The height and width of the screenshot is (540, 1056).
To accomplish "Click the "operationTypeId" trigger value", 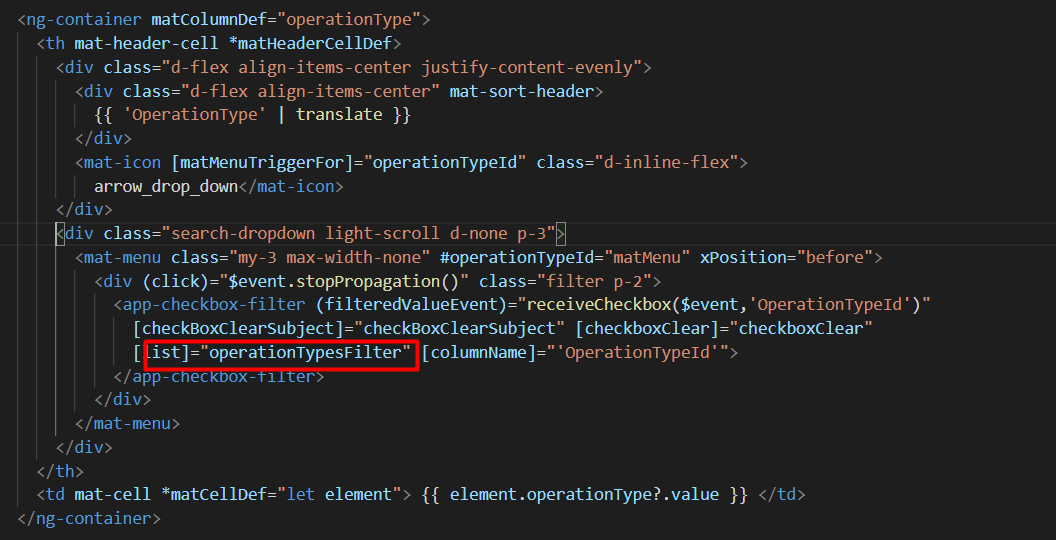I will point(444,162).
